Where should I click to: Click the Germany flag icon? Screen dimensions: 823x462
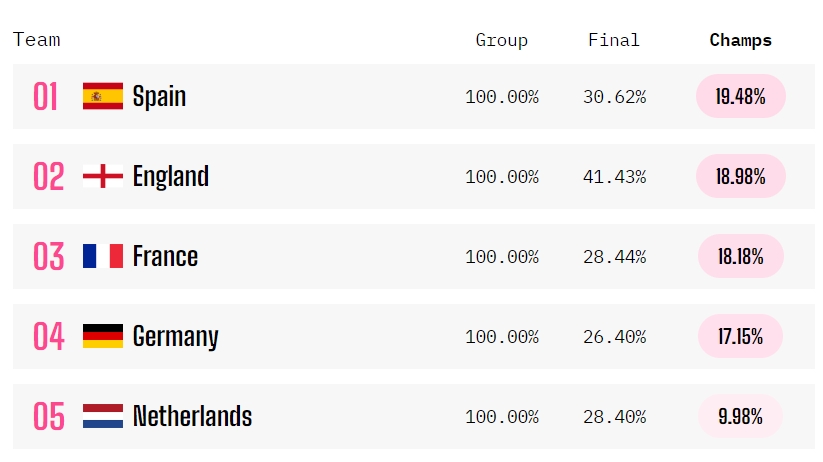point(103,336)
